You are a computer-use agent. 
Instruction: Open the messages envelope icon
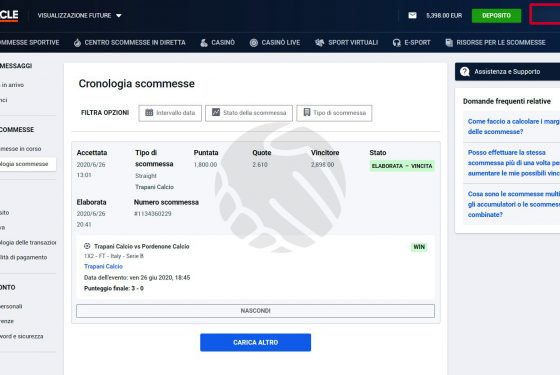[x=412, y=15]
